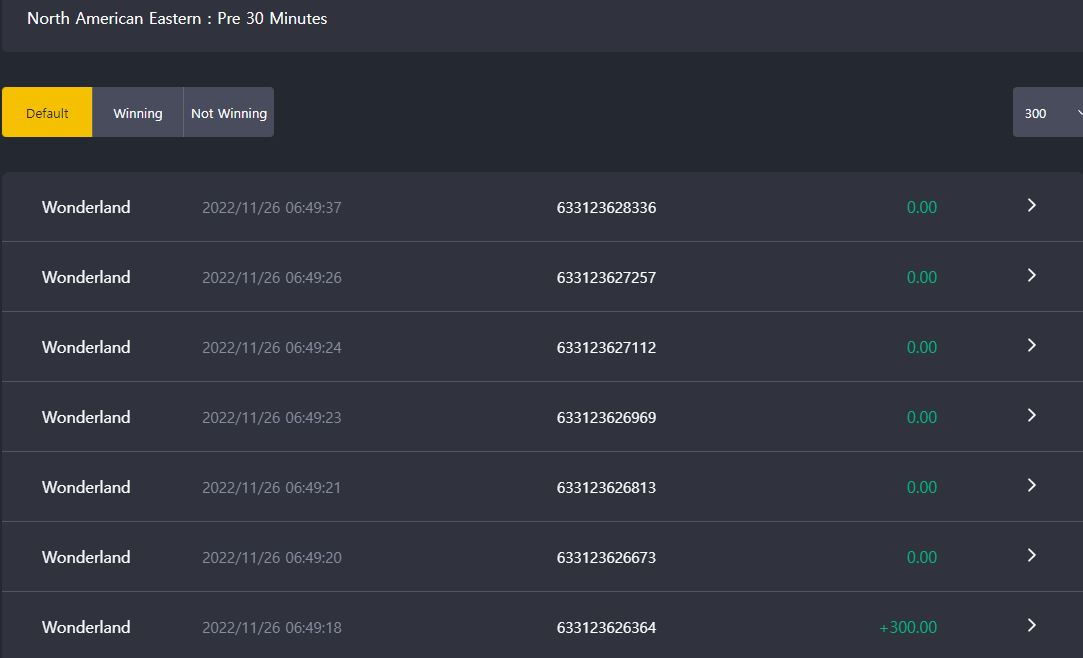Open the 300 page size dropdown
This screenshot has width=1083, height=658.
pyautogui.click(x=1048, y=113)
